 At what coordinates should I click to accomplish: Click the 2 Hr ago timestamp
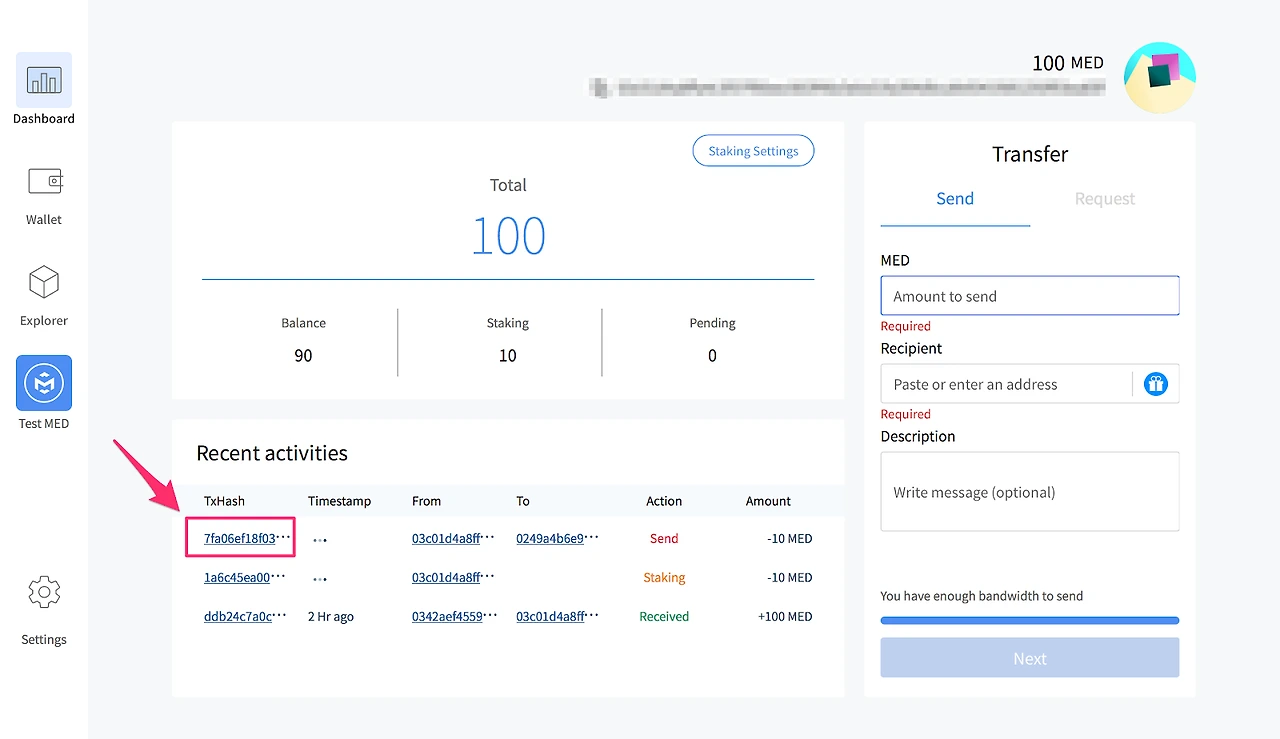(x=331, y=616)
